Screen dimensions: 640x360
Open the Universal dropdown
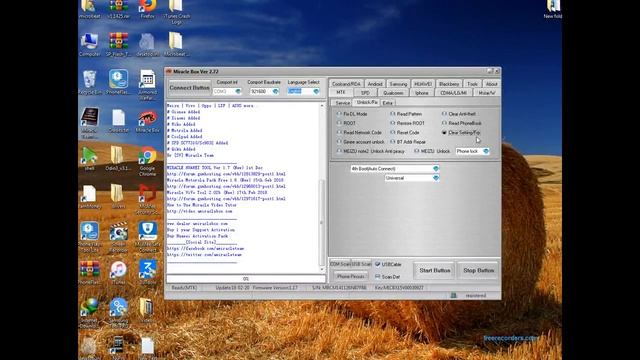(x=436, y=178)
